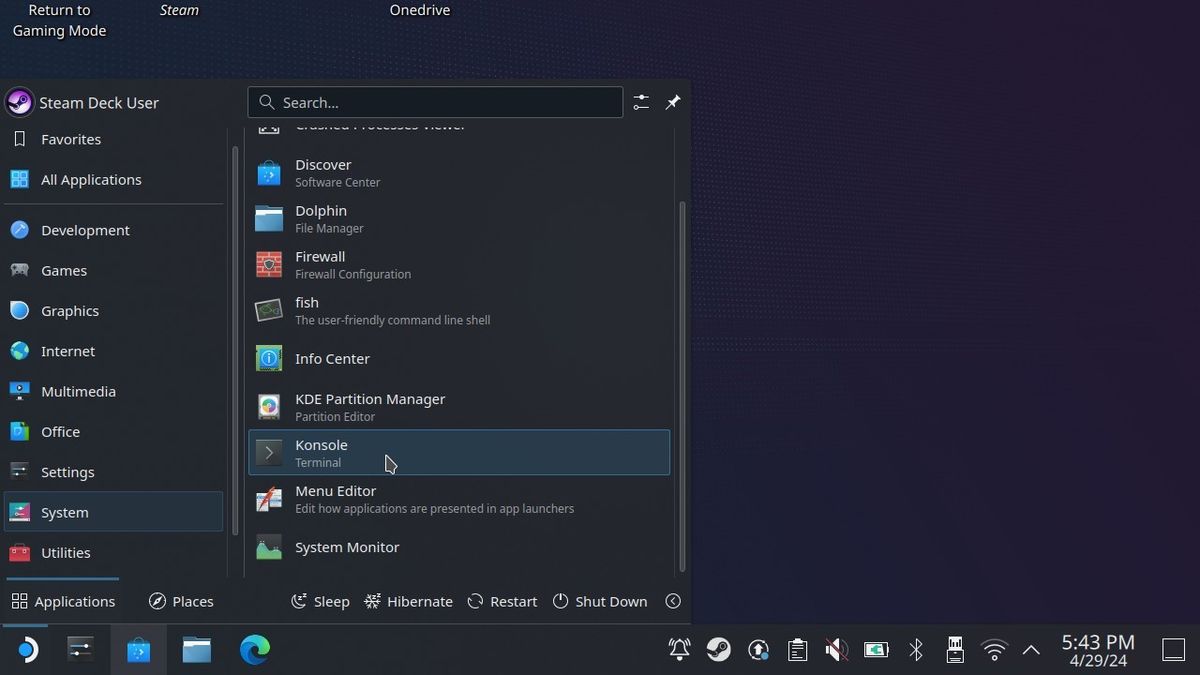Launch the Dolphin file manager icon
This screenshot has height=675, width=1200.
pyautogui.click(x=268, y=218)
